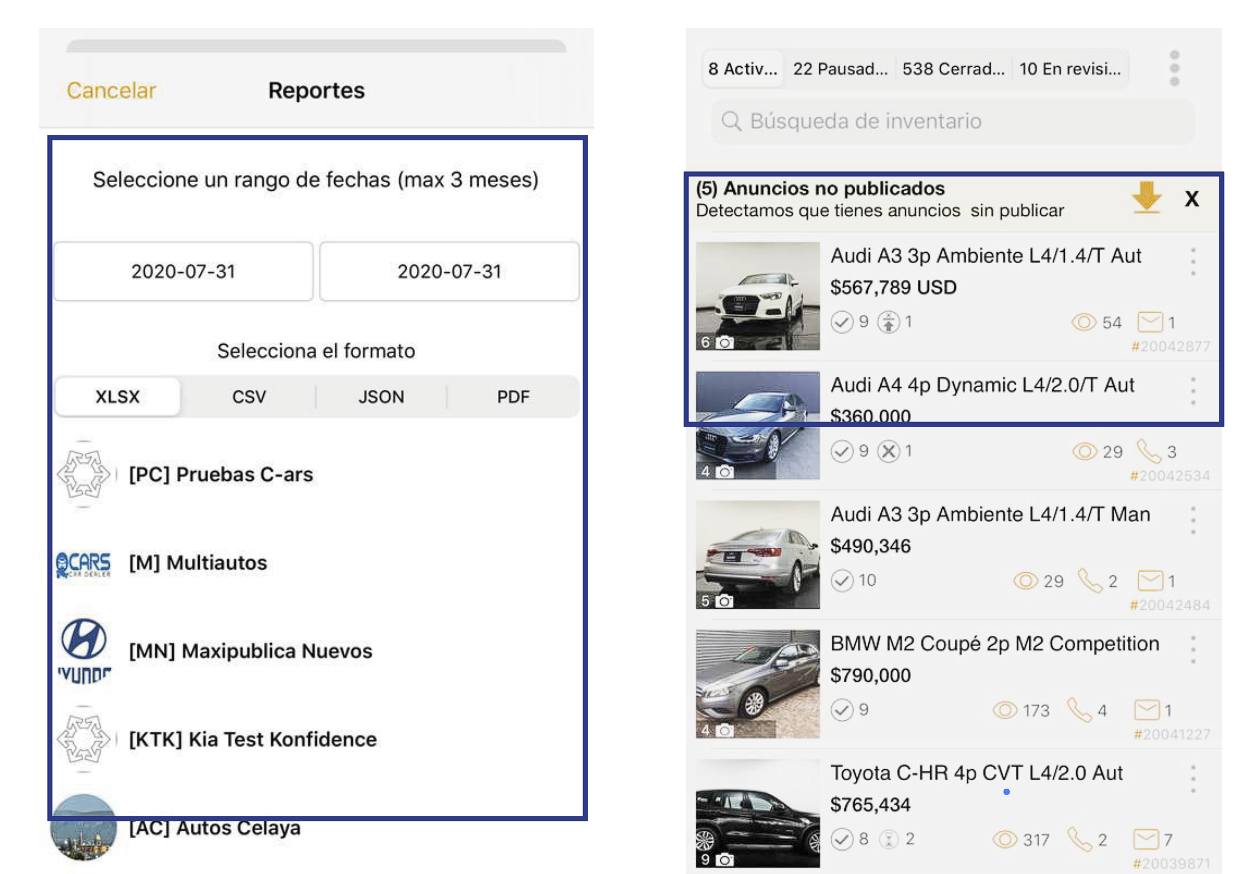Open the Audi A3 Ambiente Man listing photo
This screenshot has height=874, width=1239.
758,554
